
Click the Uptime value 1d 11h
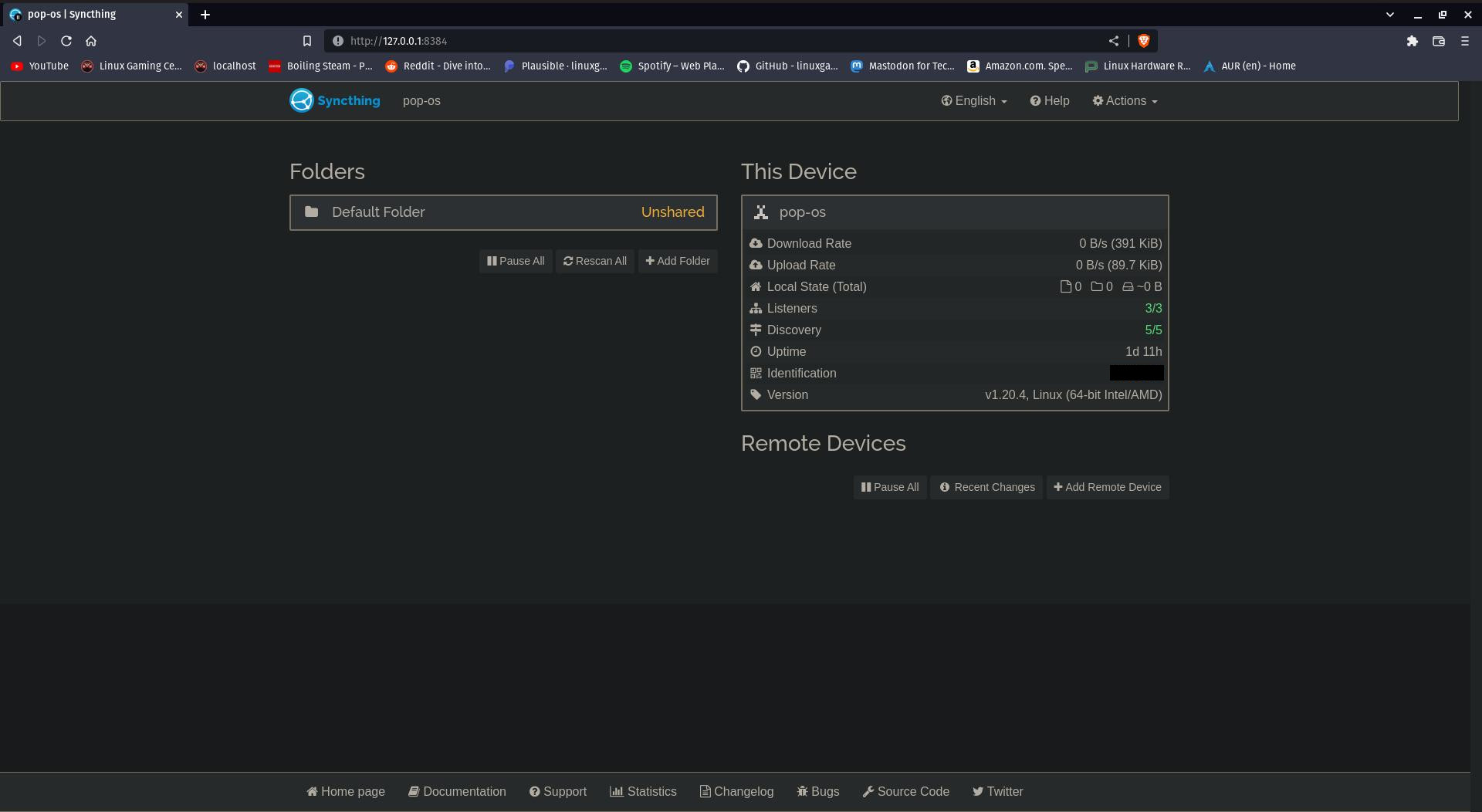point(1143,351)
